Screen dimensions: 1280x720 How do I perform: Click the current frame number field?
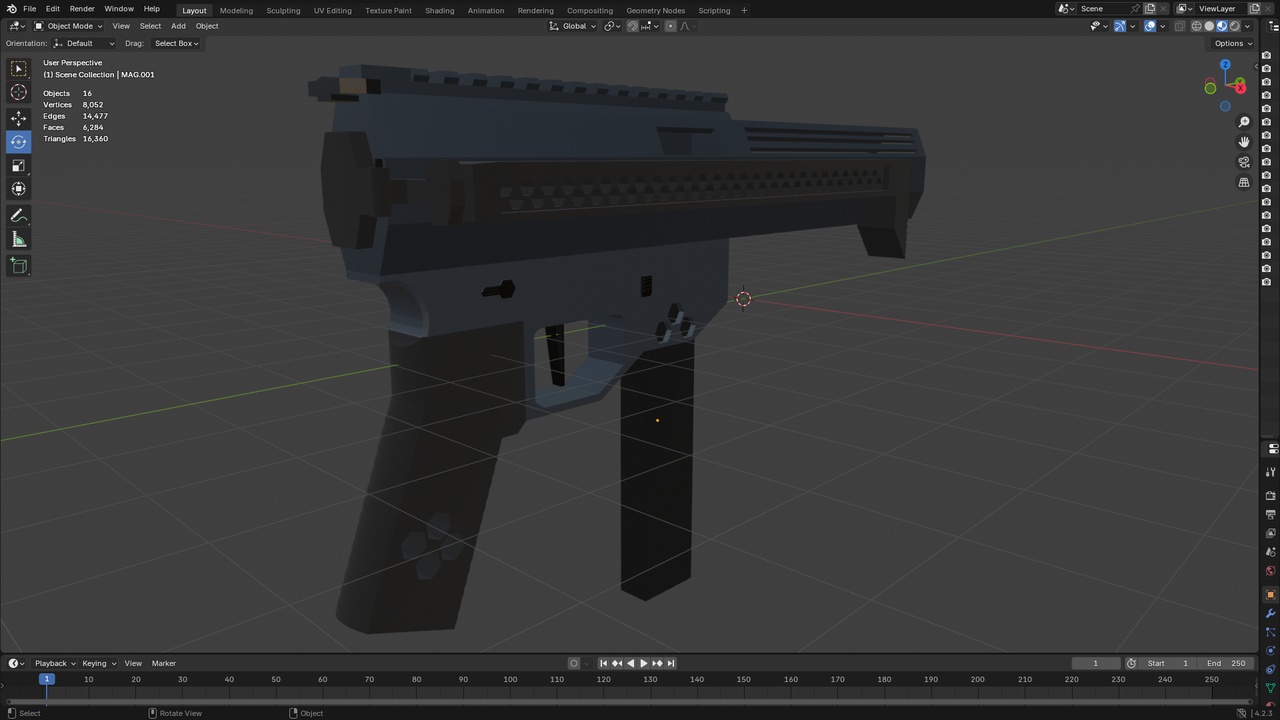(x=1095, y=663)
